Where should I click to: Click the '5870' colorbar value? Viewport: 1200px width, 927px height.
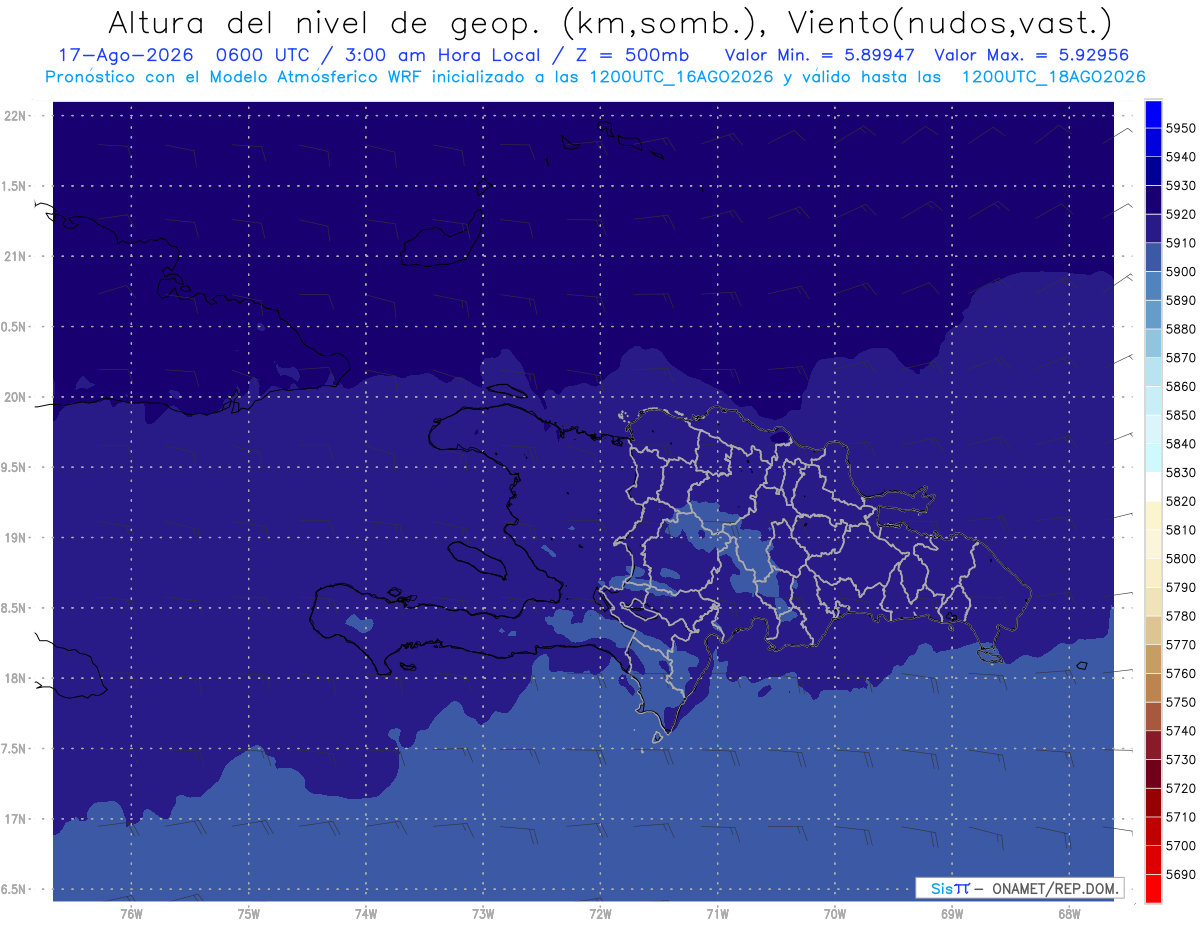(x=1180, y=357)
